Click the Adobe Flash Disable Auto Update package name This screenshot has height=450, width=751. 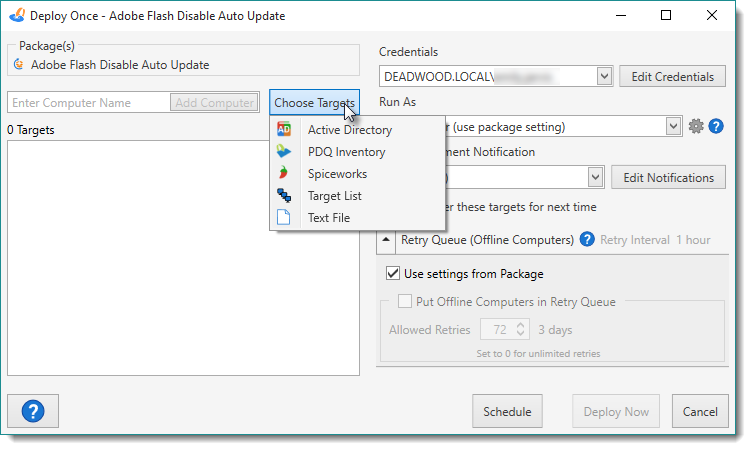[120, 65]
